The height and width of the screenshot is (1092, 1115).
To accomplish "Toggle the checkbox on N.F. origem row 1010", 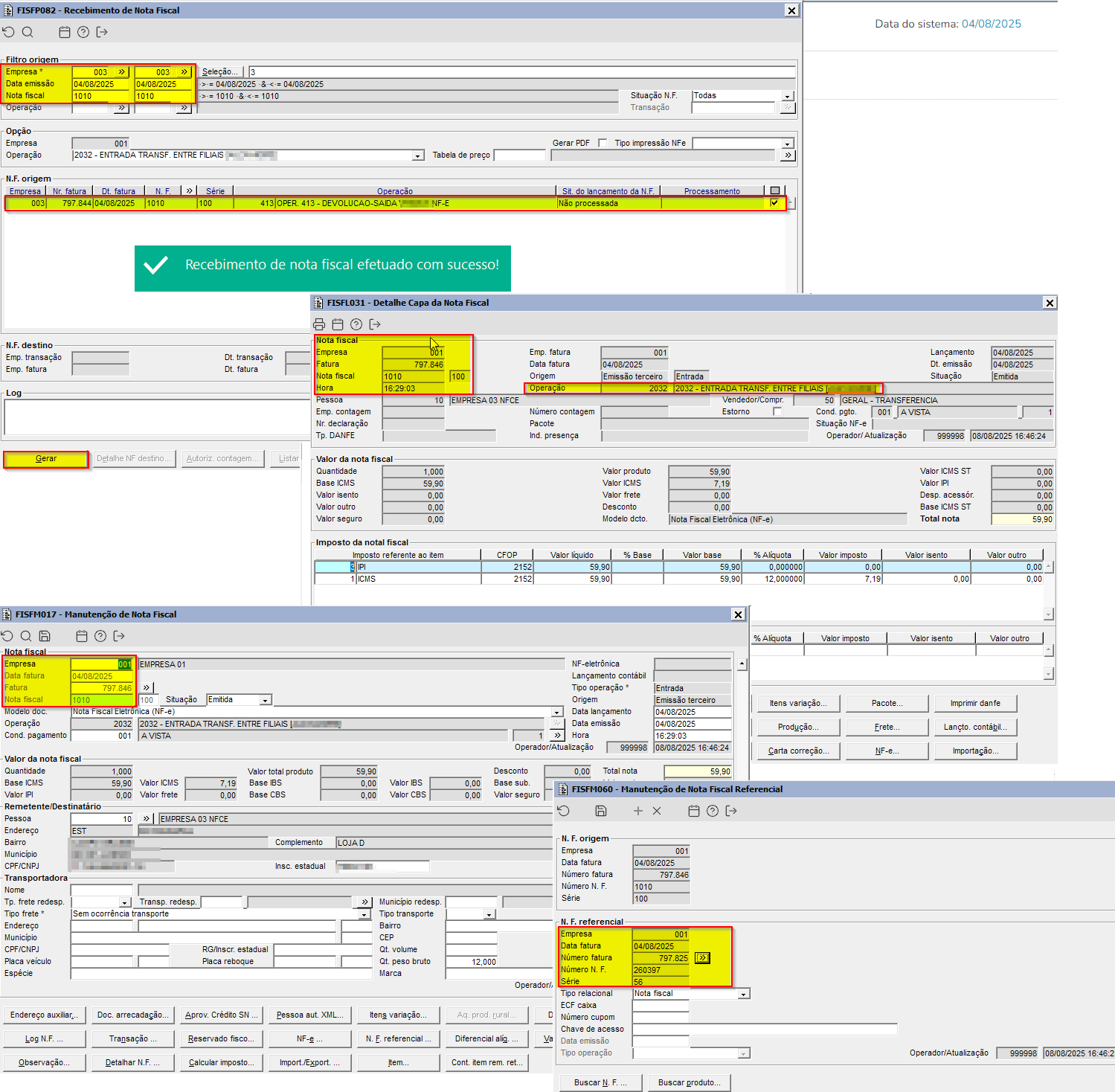I will coord(775,203).
